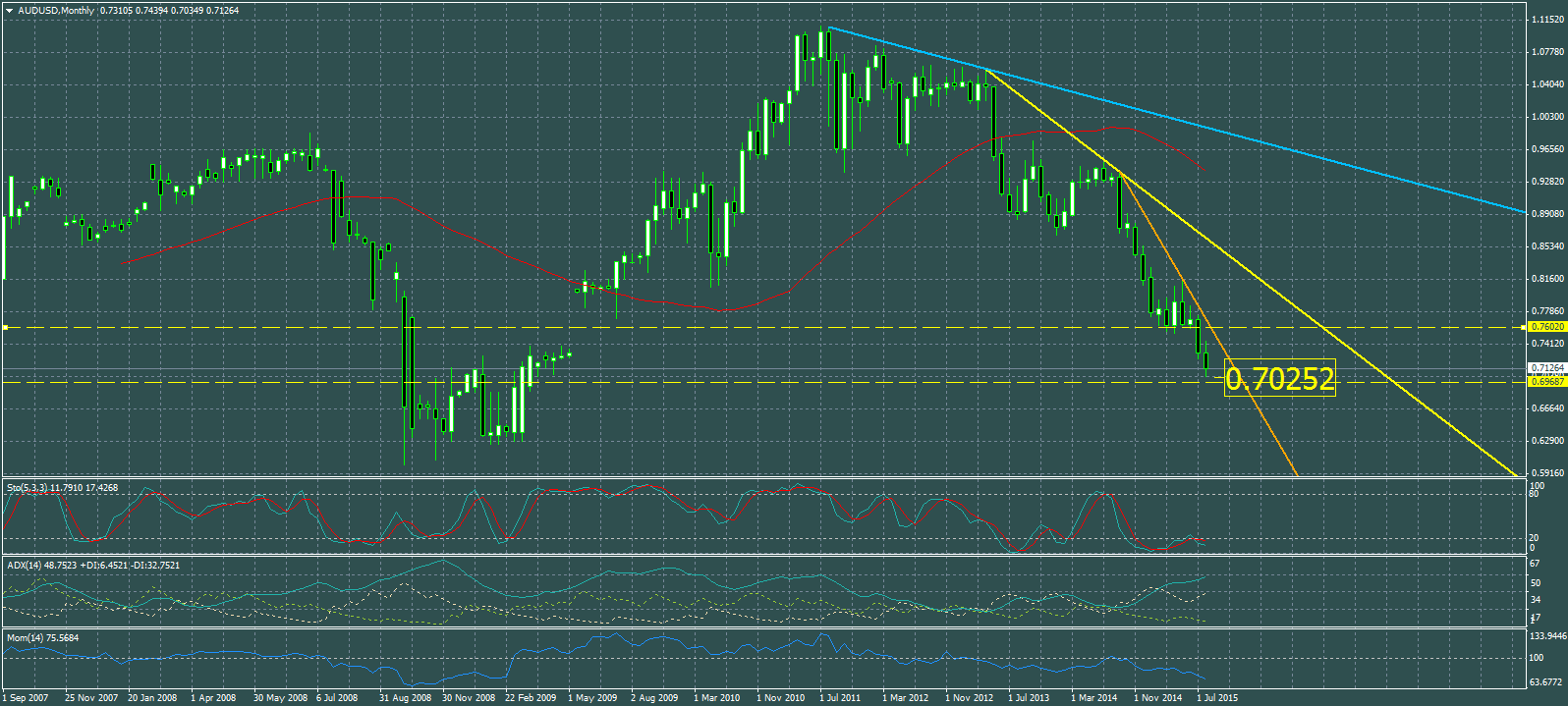Screen dimensions: 1568x706
Task: Click the yellow 0.76020 price tag
Action: point(1546,326)
